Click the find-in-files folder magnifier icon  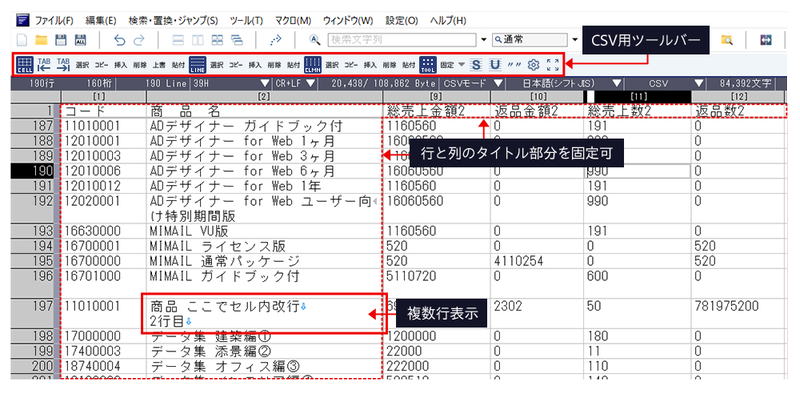727,40
